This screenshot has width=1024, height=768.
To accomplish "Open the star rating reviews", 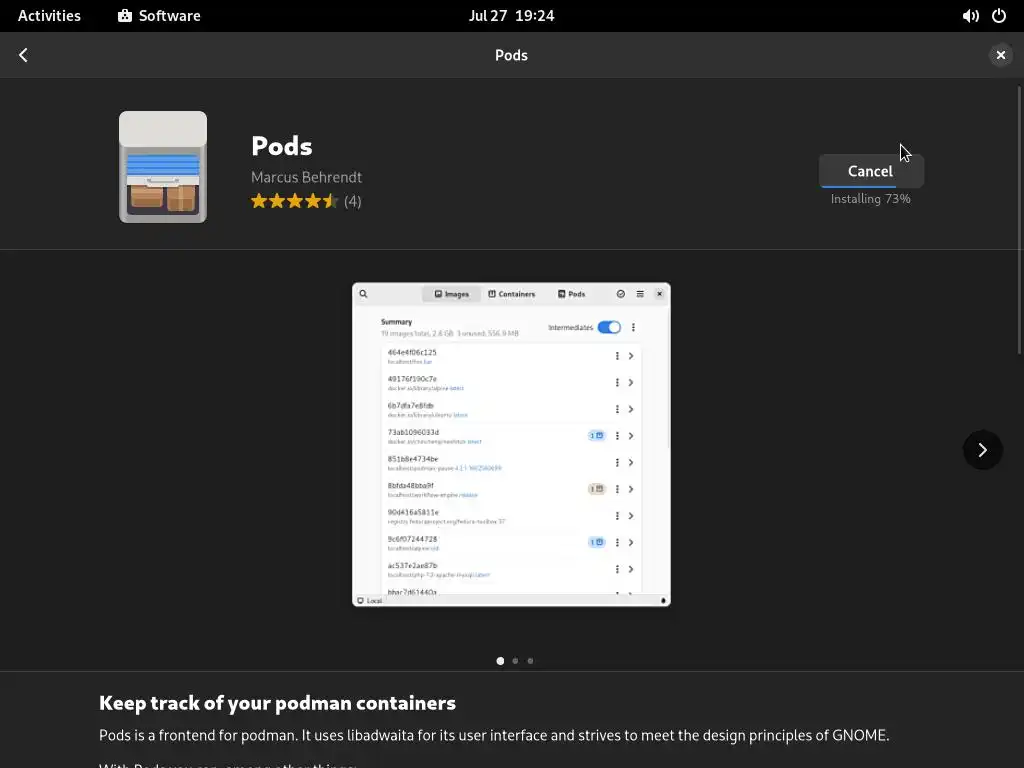I will (295, 201).
